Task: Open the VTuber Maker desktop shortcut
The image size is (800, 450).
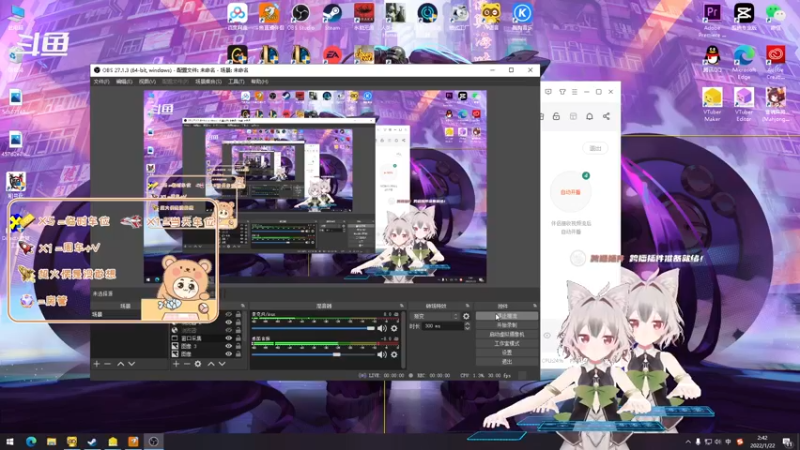Action: (712, 104)
